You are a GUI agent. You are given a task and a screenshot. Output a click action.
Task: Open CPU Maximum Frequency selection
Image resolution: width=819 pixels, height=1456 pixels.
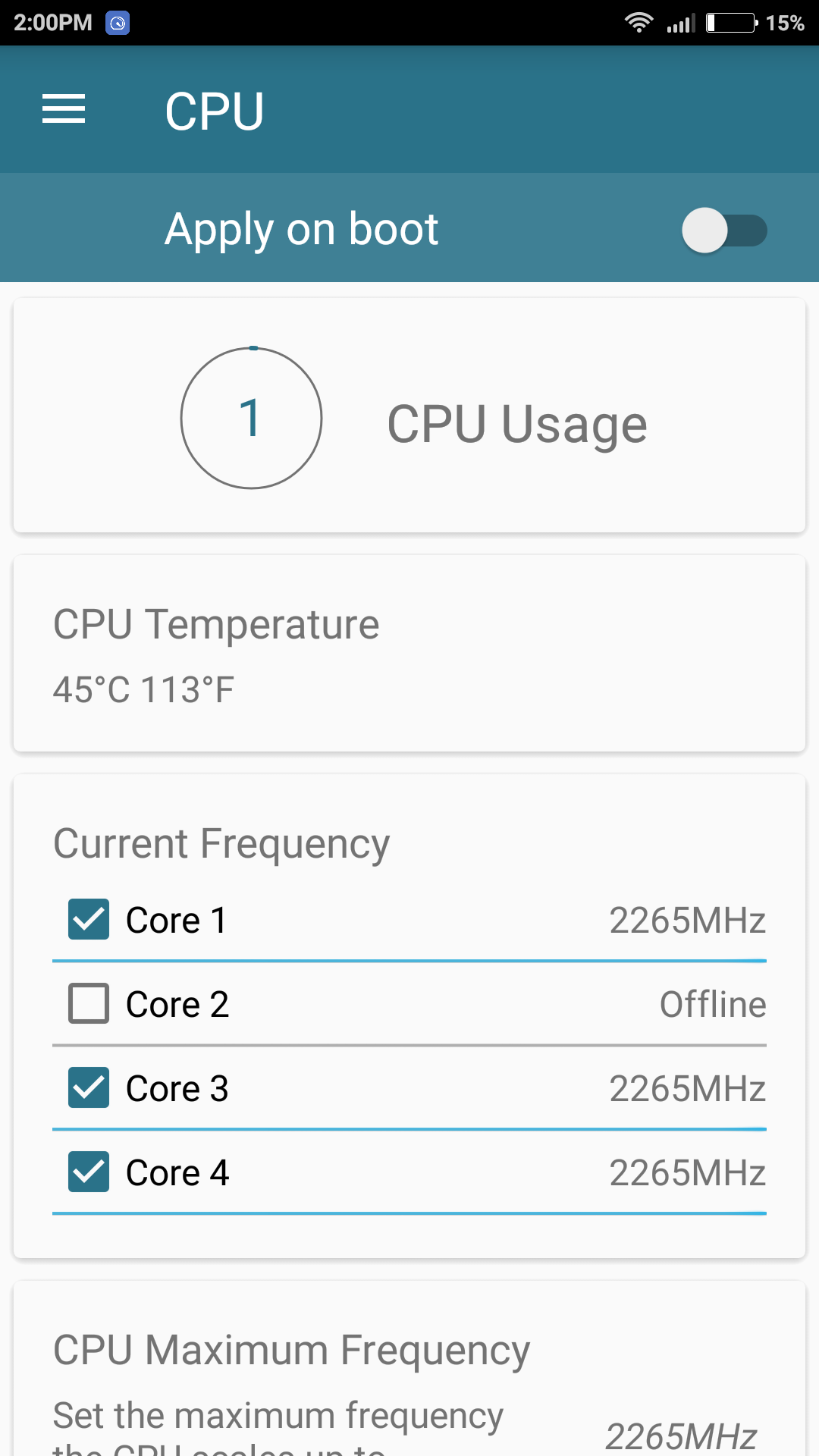click(x=409, y=1369)
